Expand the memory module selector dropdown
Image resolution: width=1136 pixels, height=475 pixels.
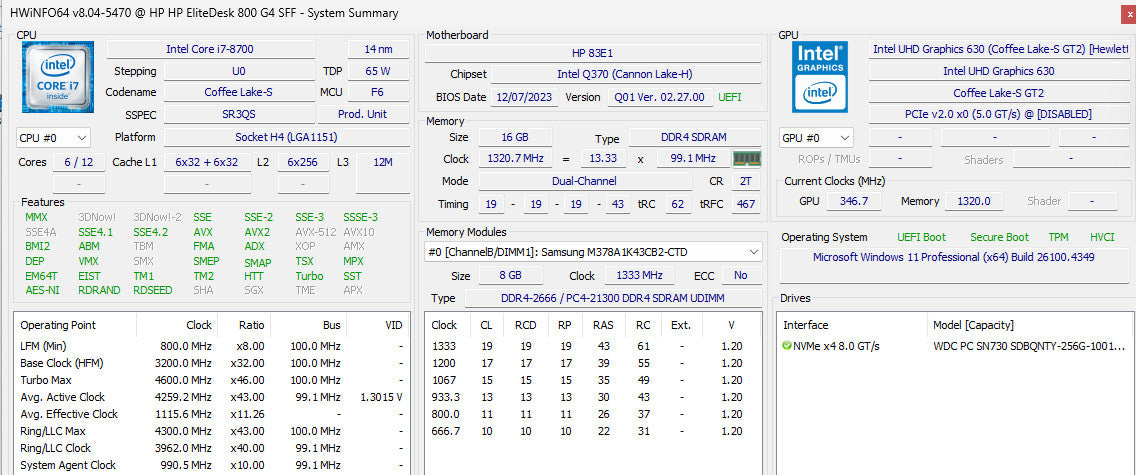point(593,252)
